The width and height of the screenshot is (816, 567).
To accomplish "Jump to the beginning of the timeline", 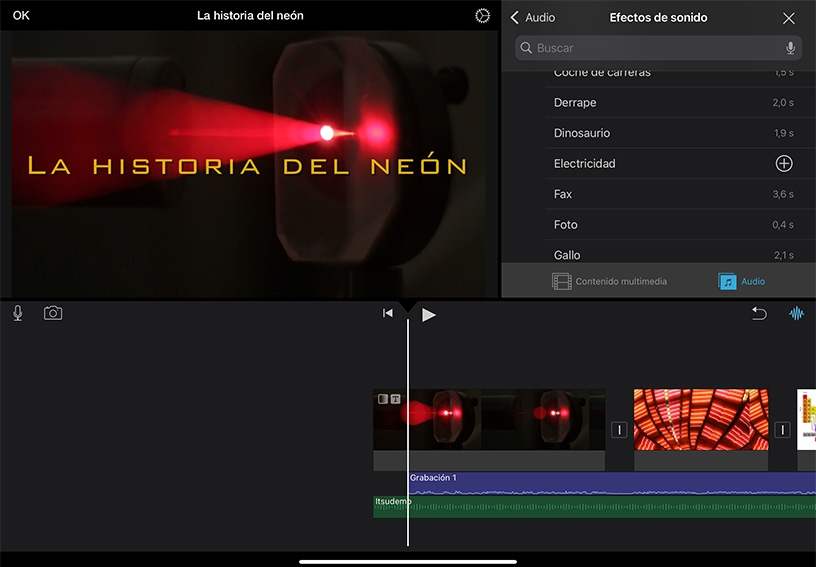I will point(388,313).
